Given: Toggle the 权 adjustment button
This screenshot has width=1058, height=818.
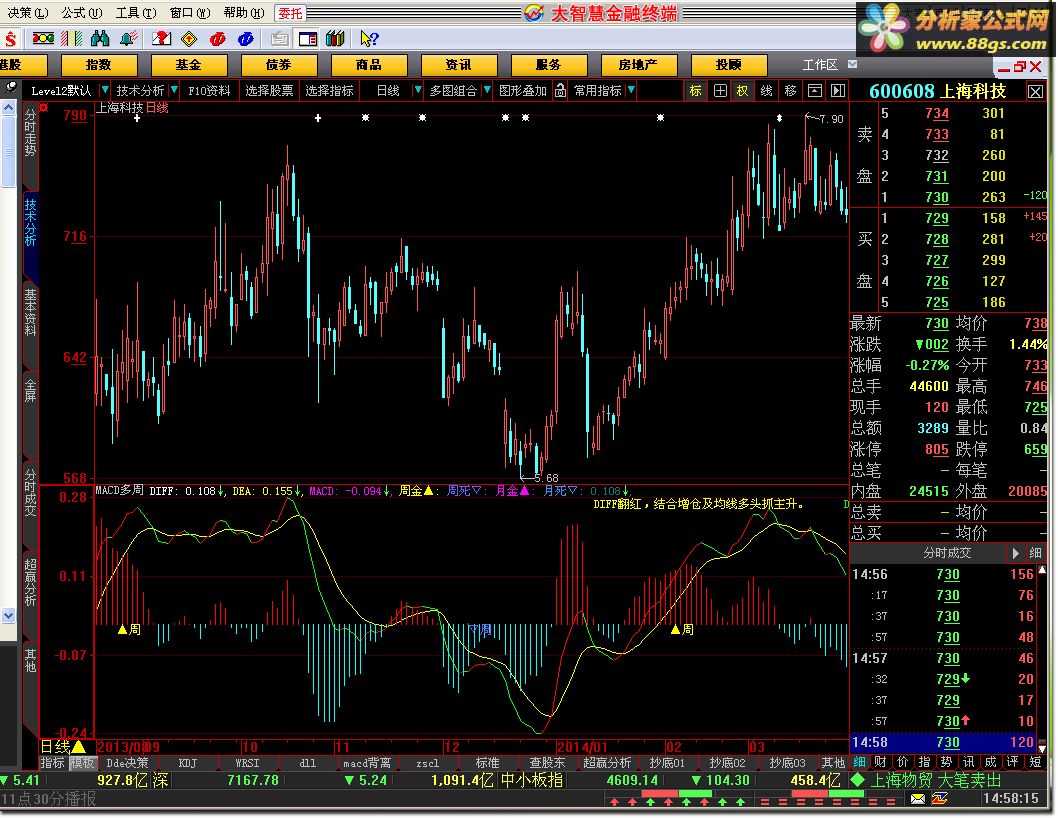Looking at the screenshot, I should point(742,90).
